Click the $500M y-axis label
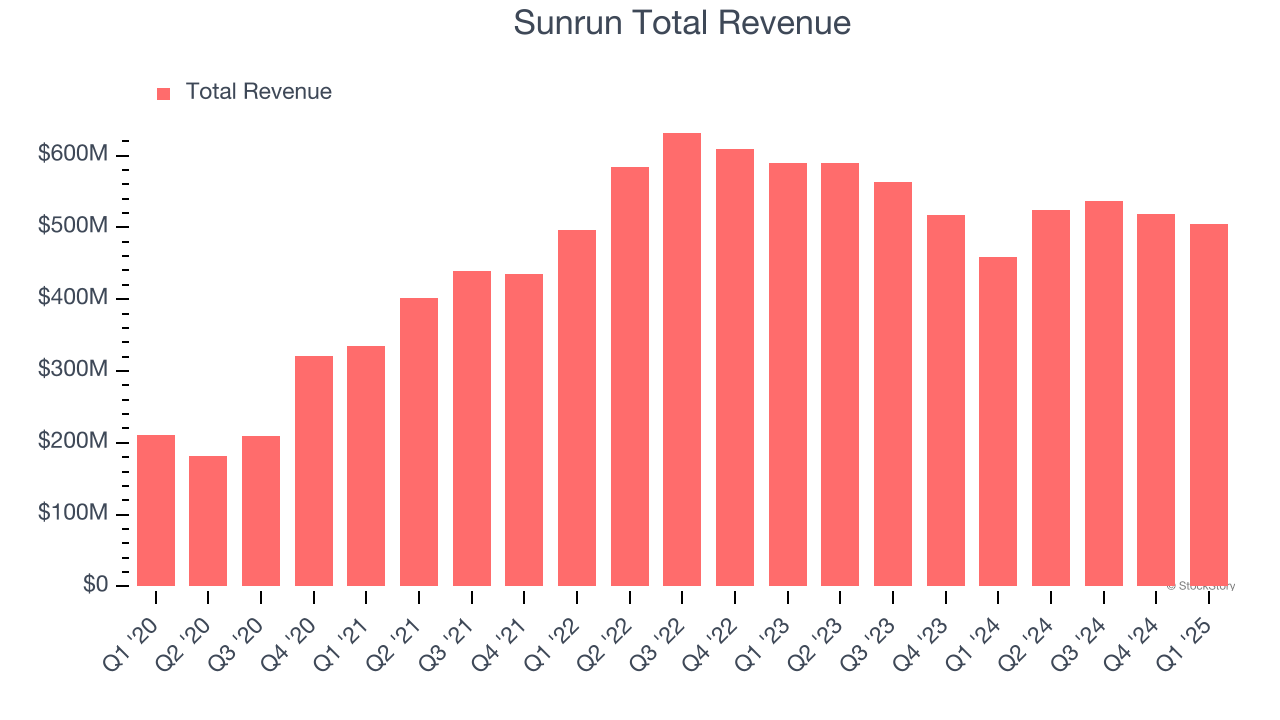 pos(73,227)
